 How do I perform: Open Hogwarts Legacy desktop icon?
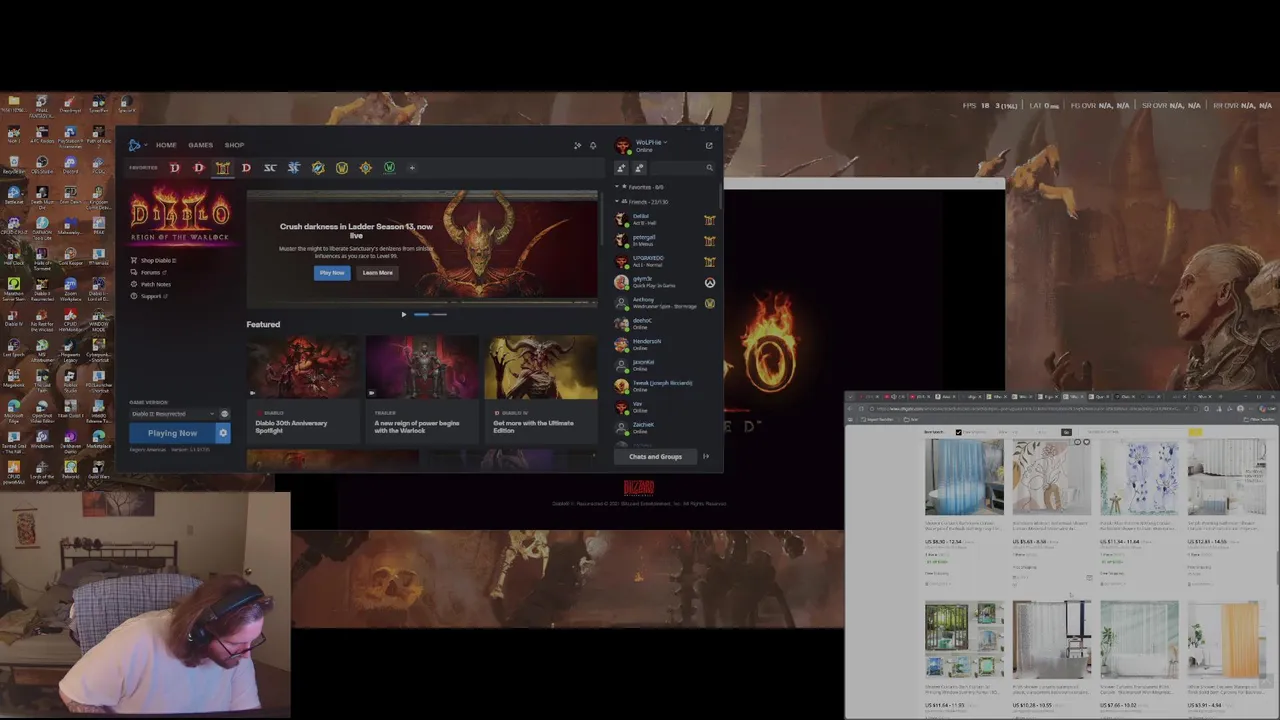click(70, 349)
